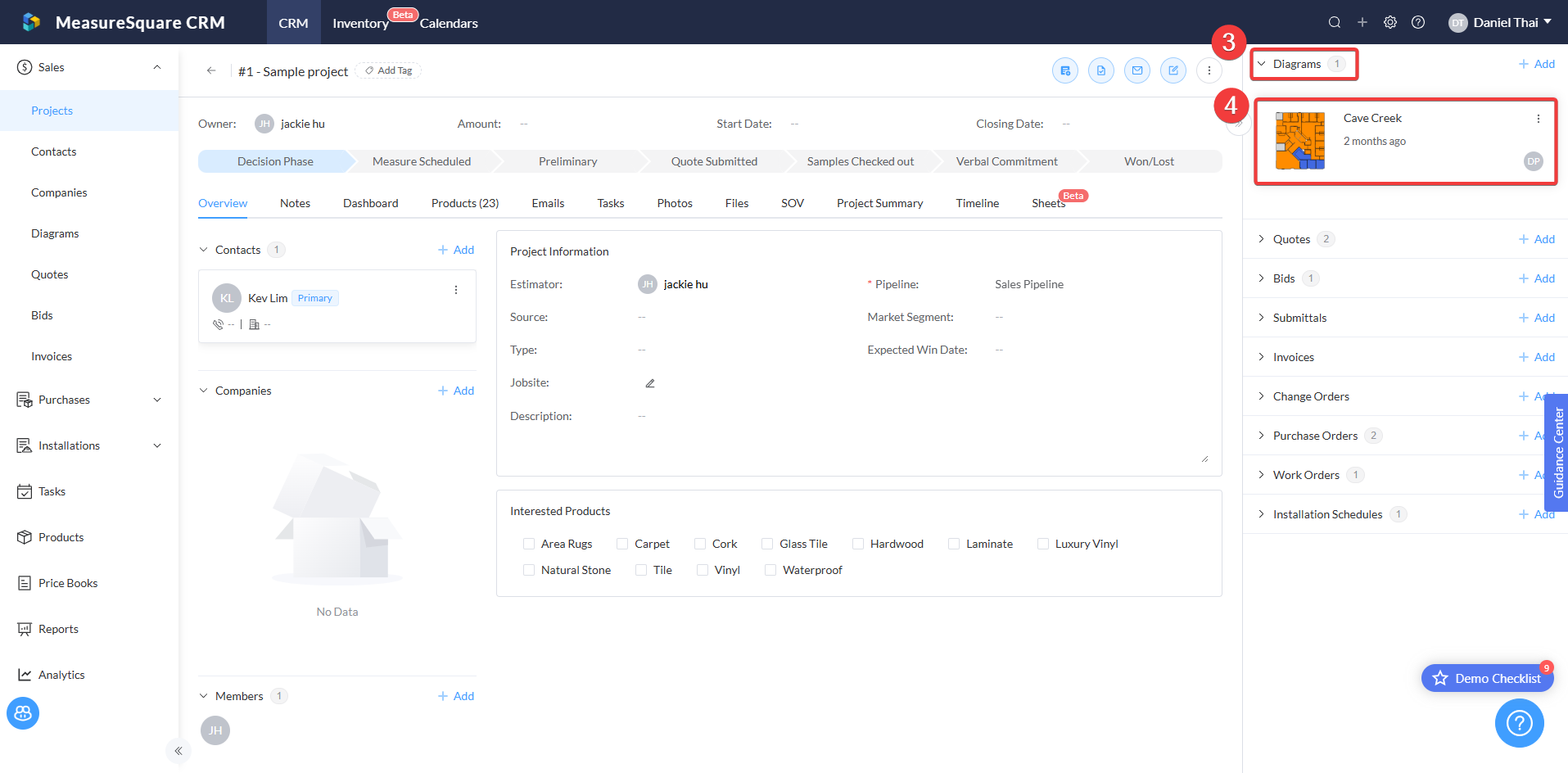Click the back arrow beside project title

(211, 70)
